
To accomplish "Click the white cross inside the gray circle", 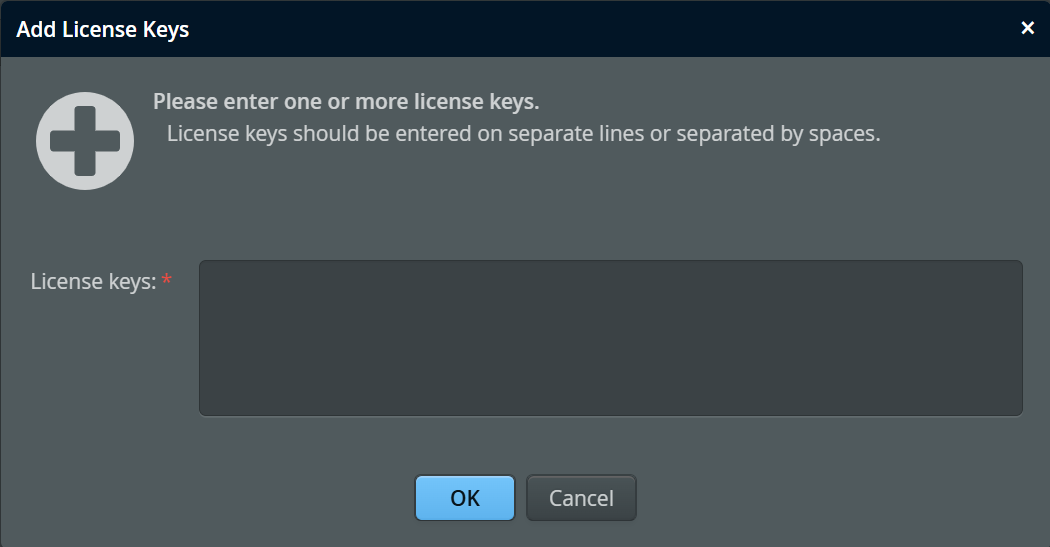I will [85, 141].
